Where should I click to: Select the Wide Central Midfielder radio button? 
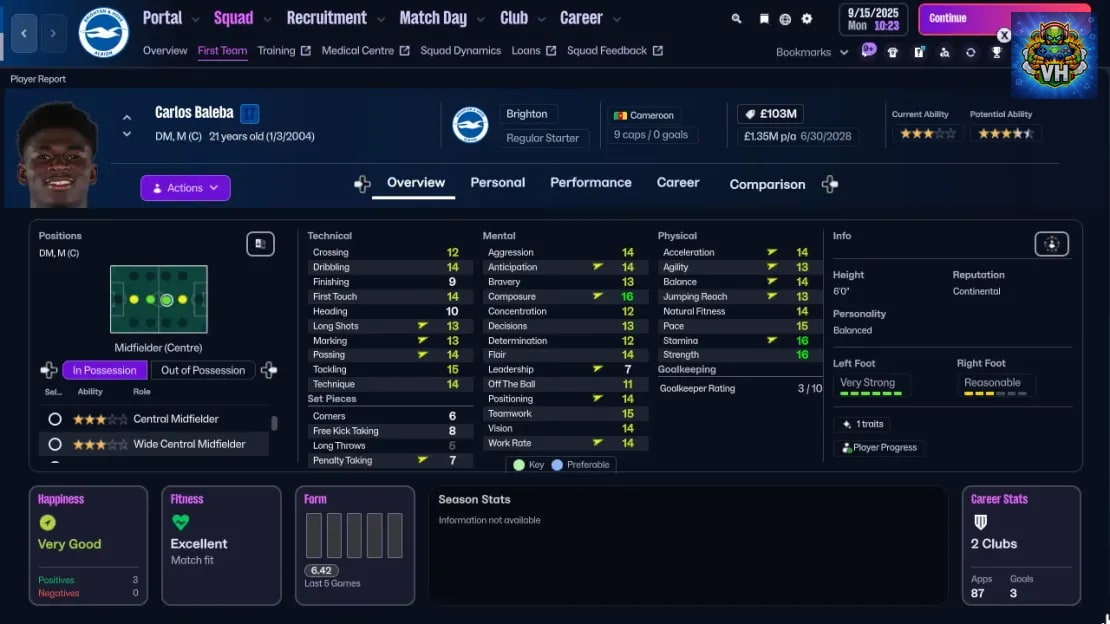pos(55,445)
